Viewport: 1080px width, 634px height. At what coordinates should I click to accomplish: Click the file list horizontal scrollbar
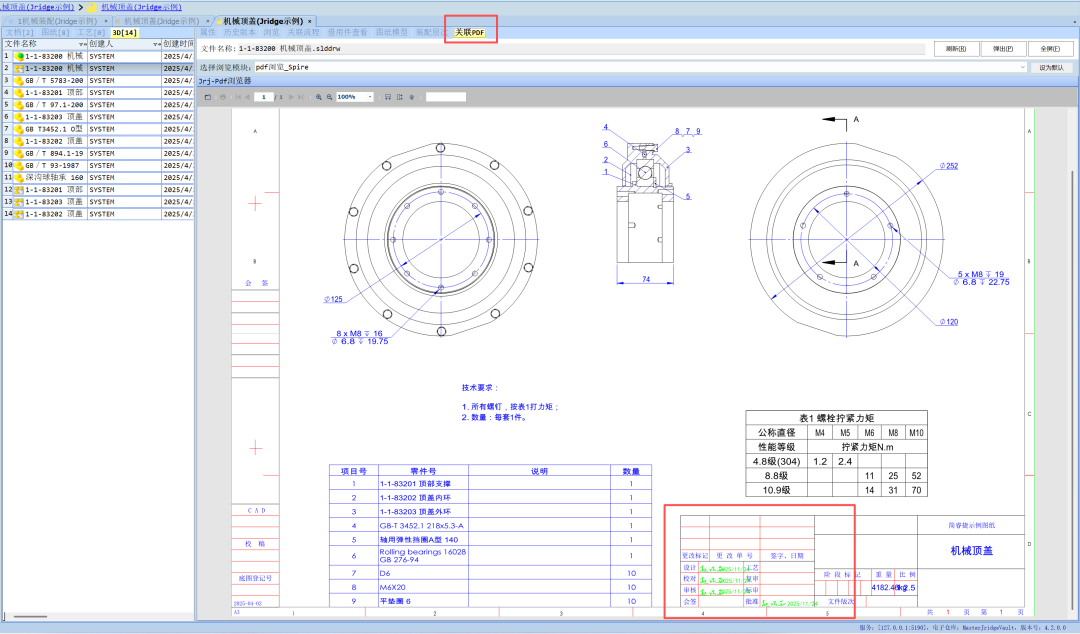point(30,617)
